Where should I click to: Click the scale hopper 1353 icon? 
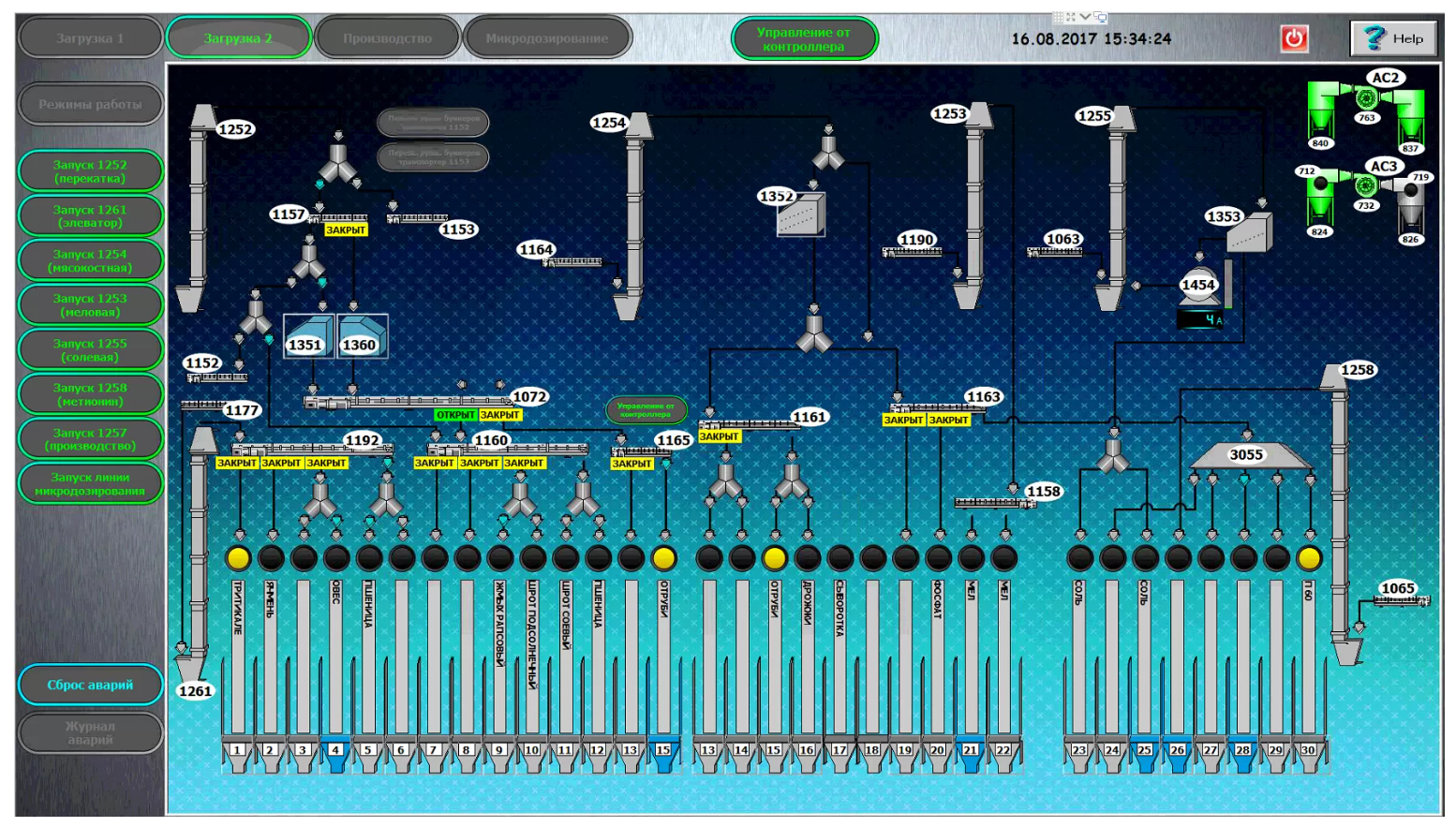click(1251, 233)
